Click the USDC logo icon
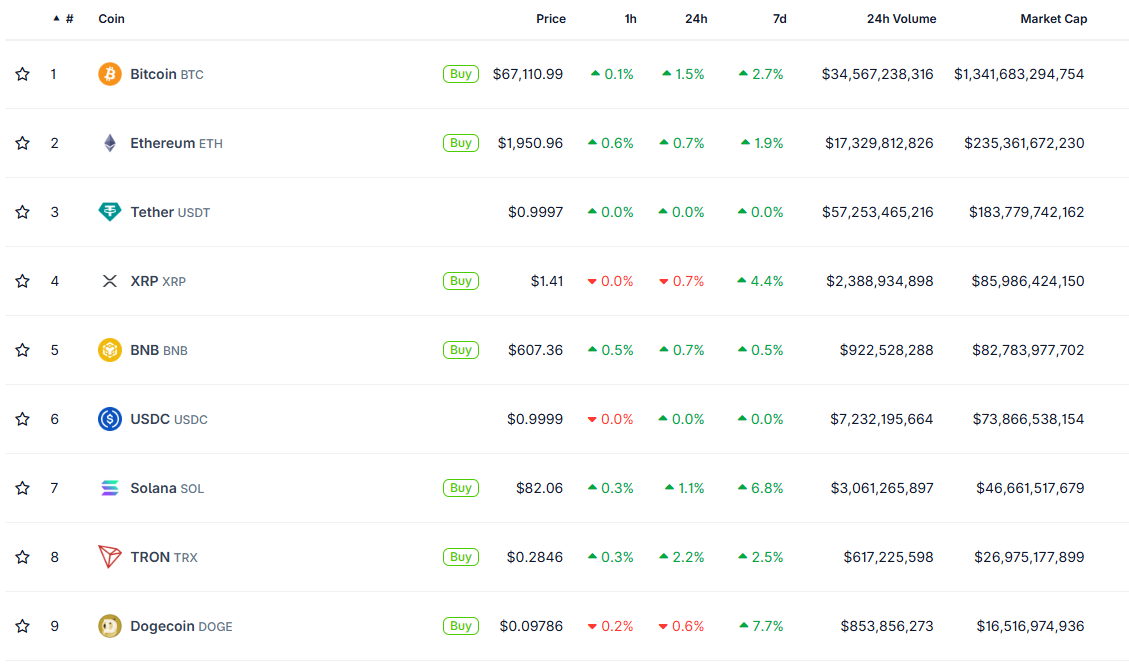 coord(110,419)
